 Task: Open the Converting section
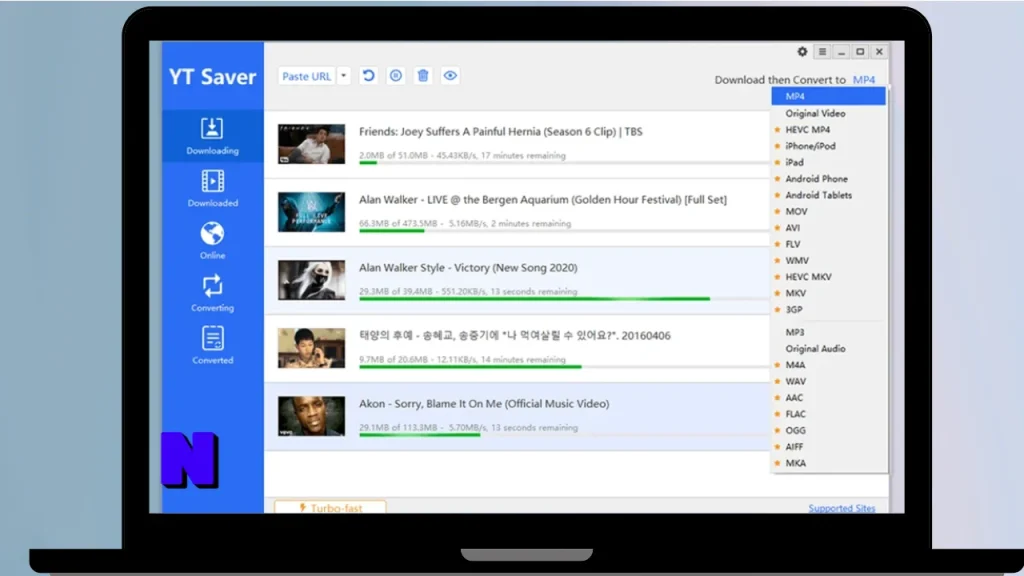click(x=212, y=293)
